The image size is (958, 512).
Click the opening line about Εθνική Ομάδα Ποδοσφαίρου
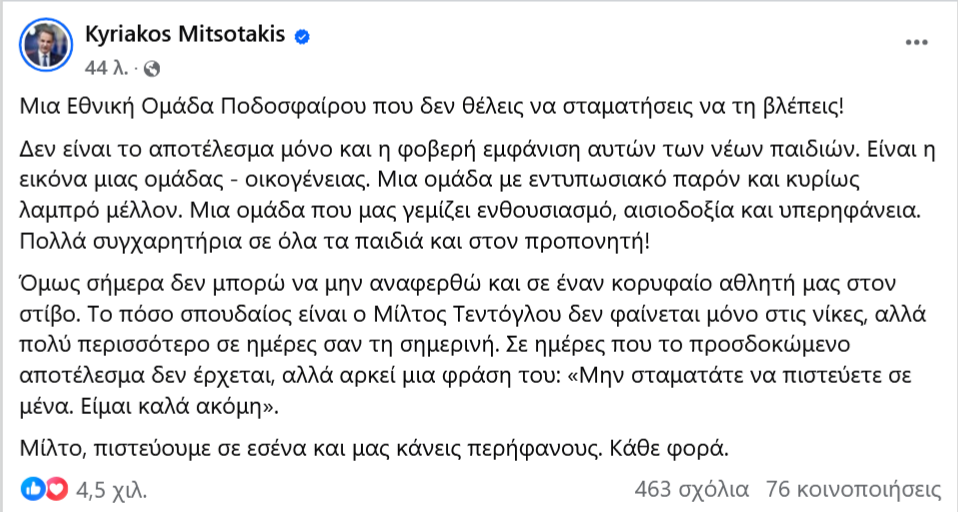[x=431, y=106]
